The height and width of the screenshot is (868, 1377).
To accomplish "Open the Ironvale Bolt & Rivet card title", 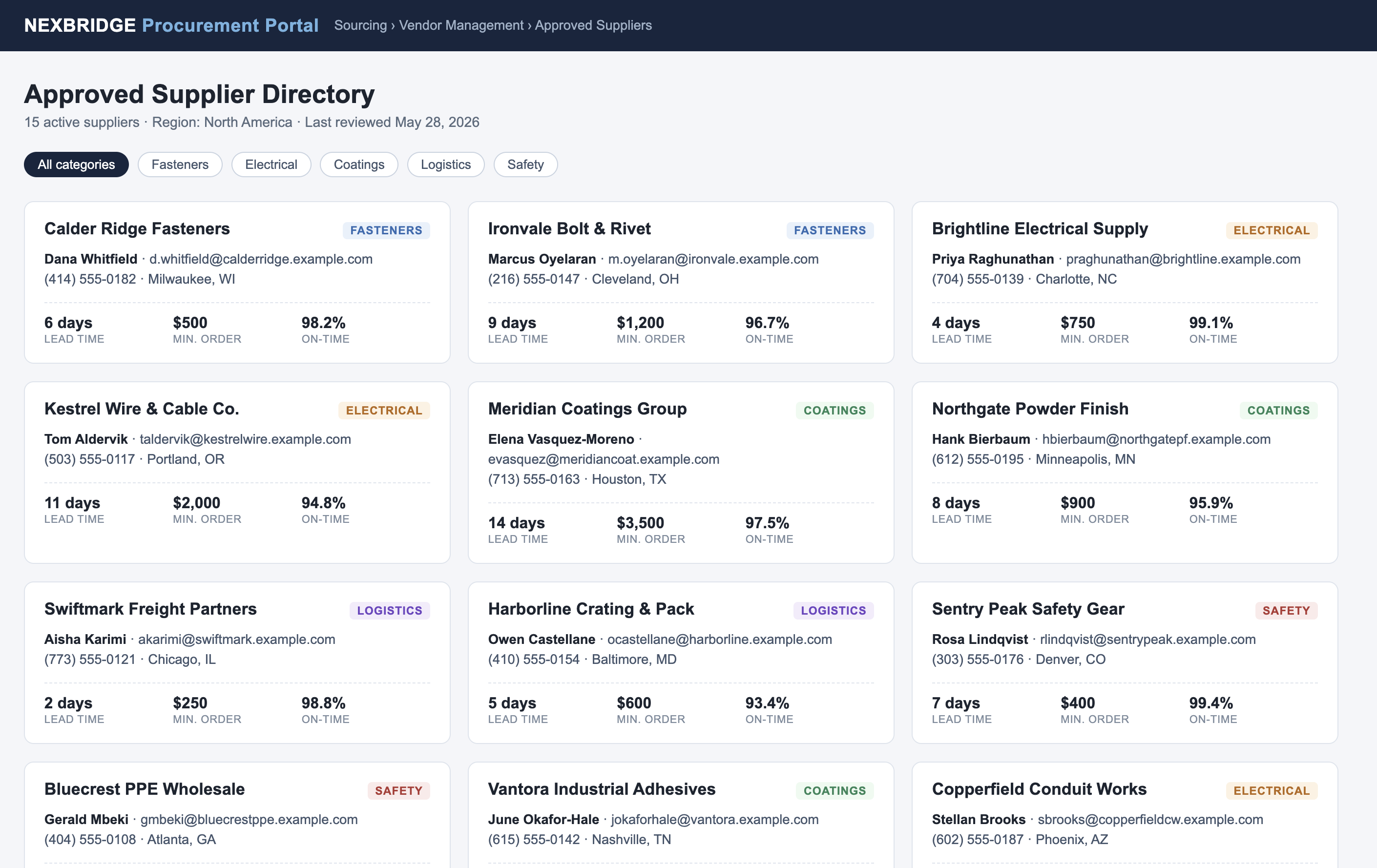I will tap(569, 229).
